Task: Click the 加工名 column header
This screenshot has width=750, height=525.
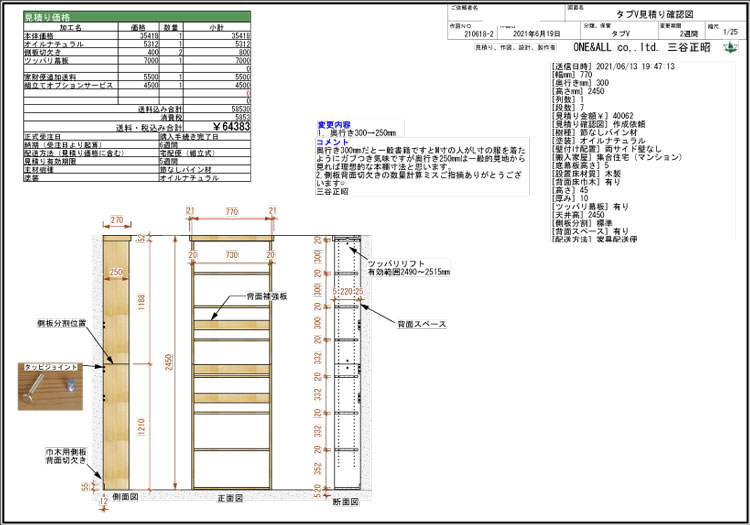Action: (70, 27)
